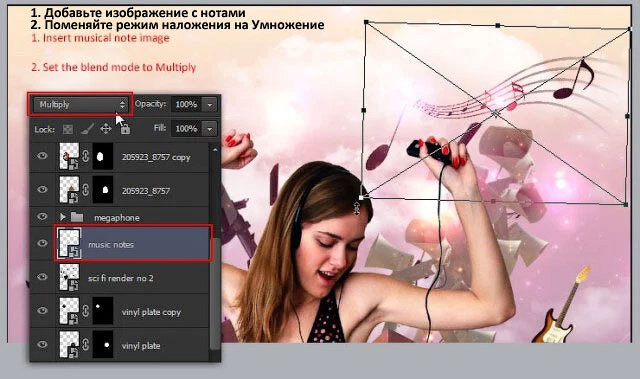Select vinyl plate copy mask thumbnail

(102, 311)
